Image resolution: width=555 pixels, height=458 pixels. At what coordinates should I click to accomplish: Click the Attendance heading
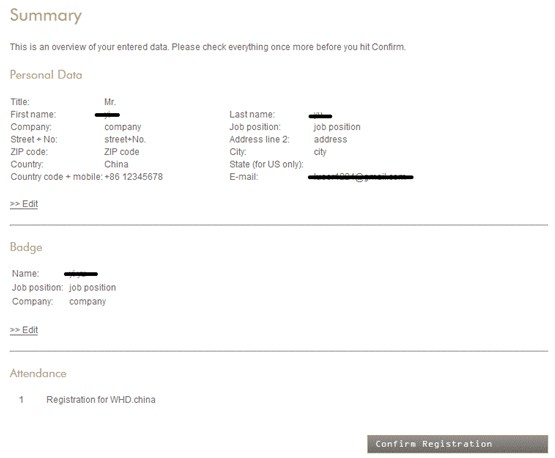point(38,373)
